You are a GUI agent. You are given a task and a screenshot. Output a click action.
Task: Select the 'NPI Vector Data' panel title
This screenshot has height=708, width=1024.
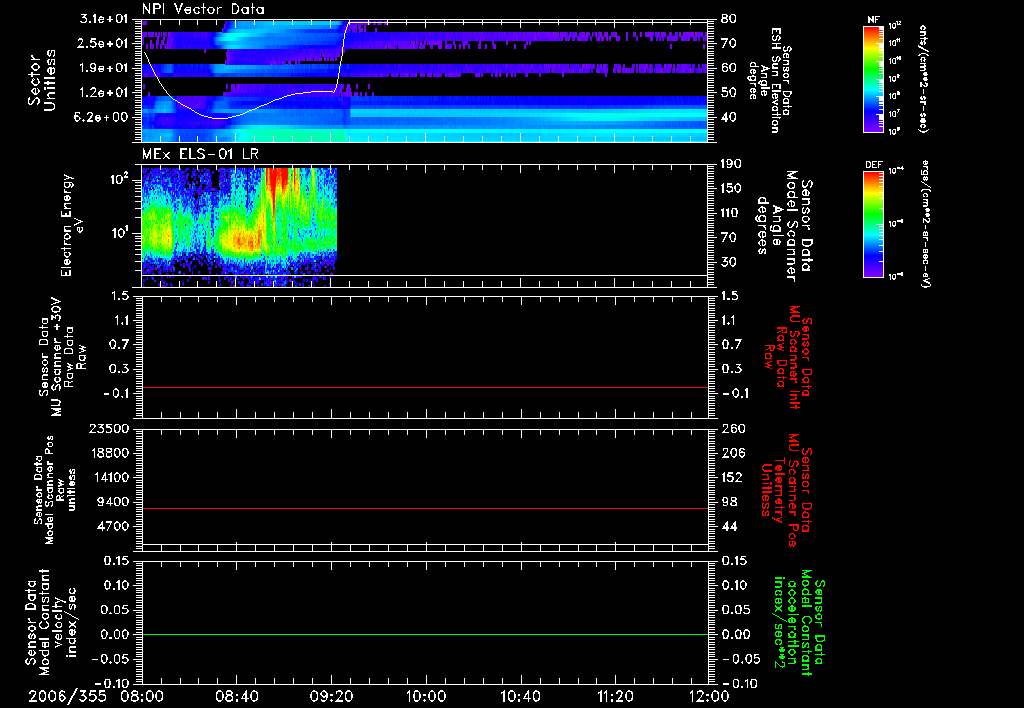tap(204, 9)
